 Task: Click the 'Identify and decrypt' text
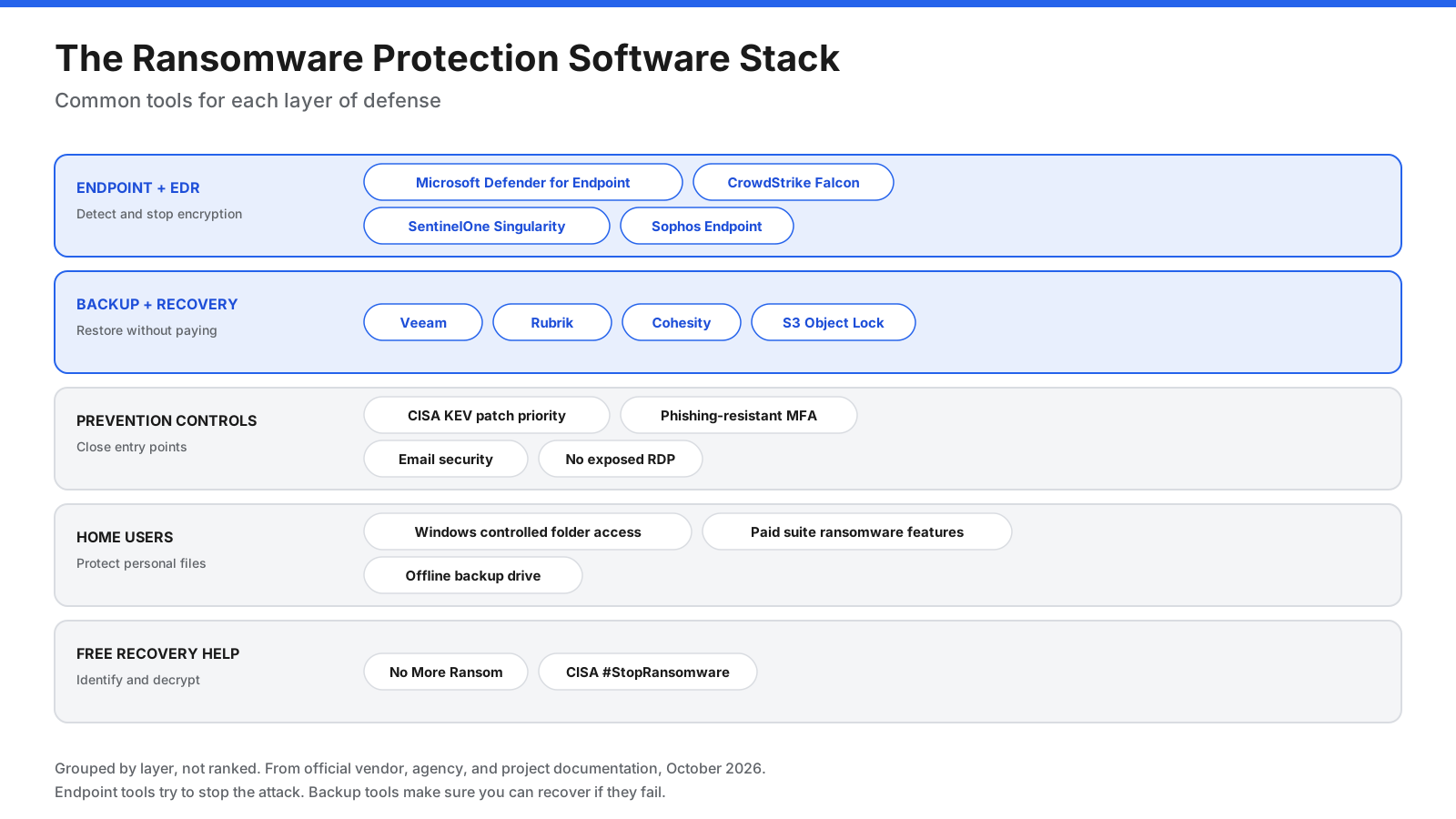coord(138,680)
